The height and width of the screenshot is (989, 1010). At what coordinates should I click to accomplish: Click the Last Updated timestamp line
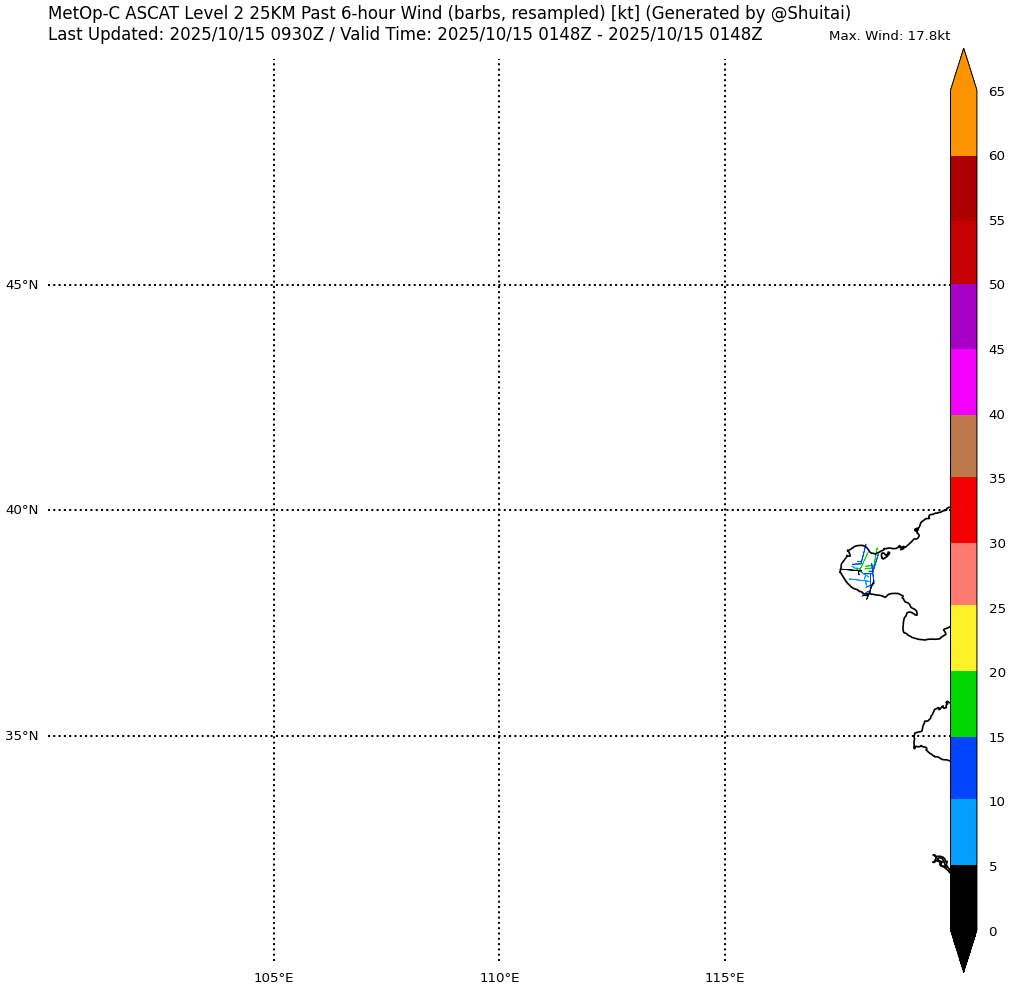[x=405, y=34]
